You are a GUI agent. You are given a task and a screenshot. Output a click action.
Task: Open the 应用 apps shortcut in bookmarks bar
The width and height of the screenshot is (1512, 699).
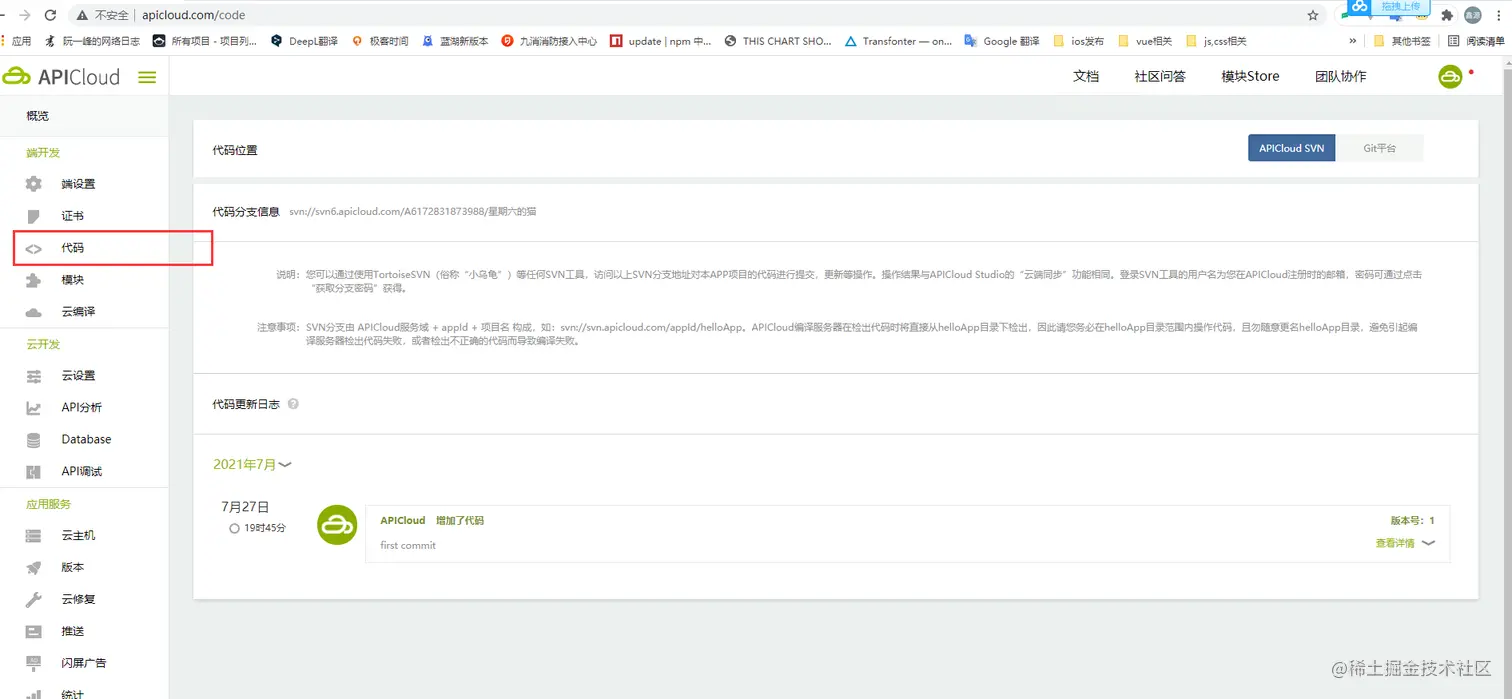(16, 41)
